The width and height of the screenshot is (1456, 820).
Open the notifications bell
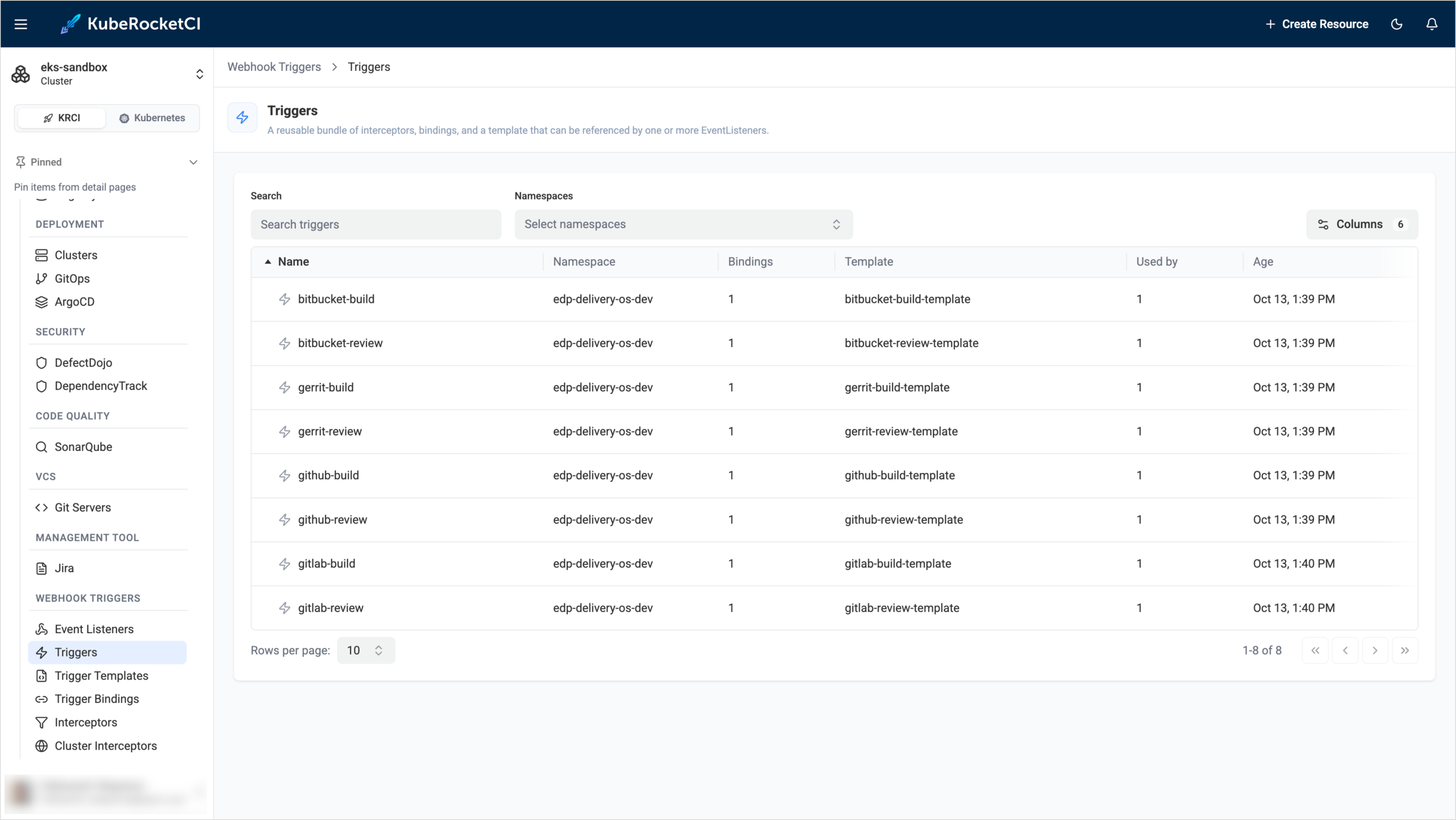click(x=1432, y=24)
